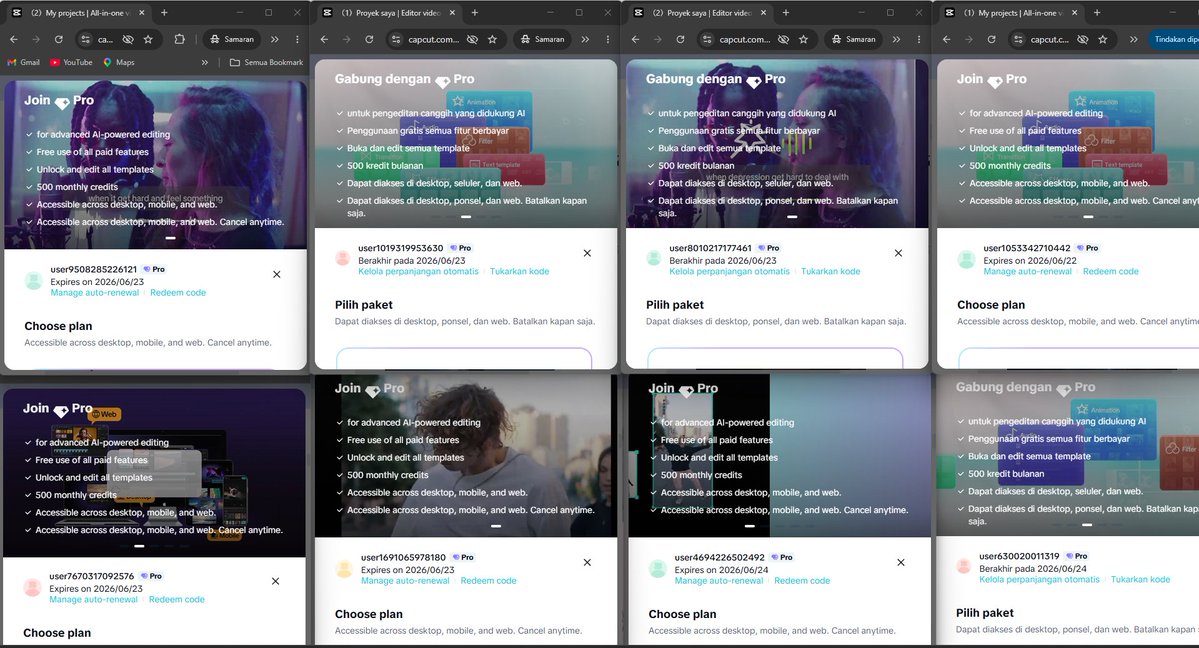The width and height of the screenshot is (1199, 648).
Task: Bookmark the page in (1) Proyek saya window
Action: coord(492,39)
